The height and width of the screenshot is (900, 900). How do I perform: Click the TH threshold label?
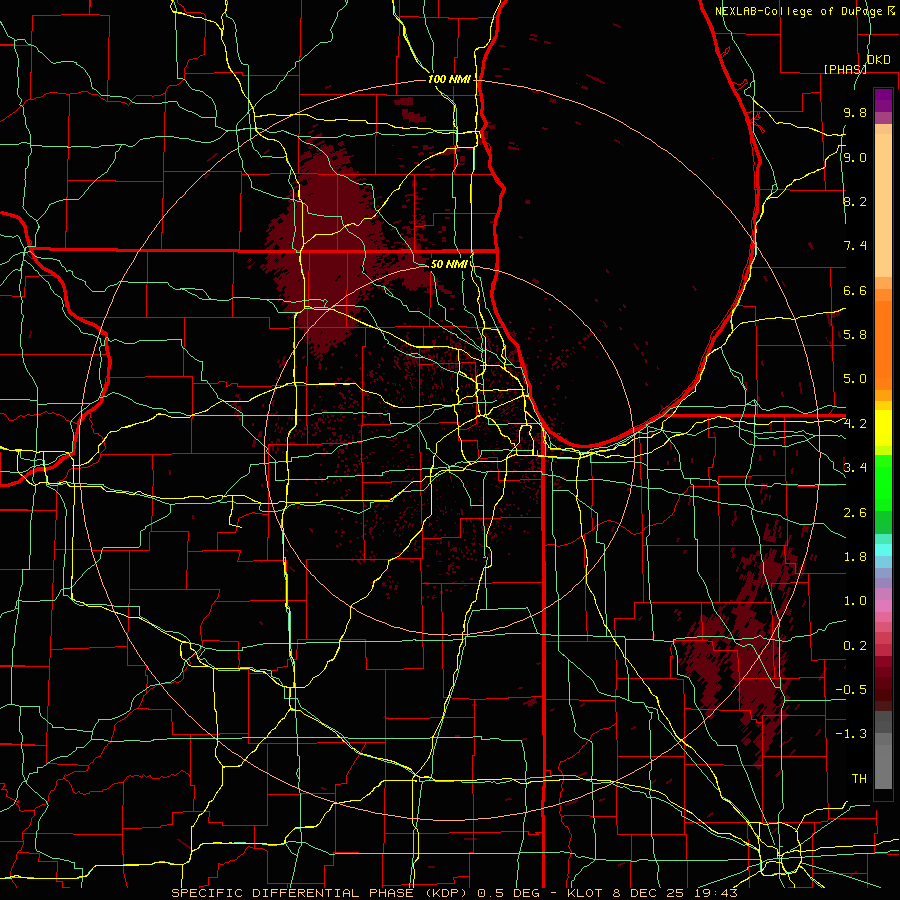[x=859, y=778]
